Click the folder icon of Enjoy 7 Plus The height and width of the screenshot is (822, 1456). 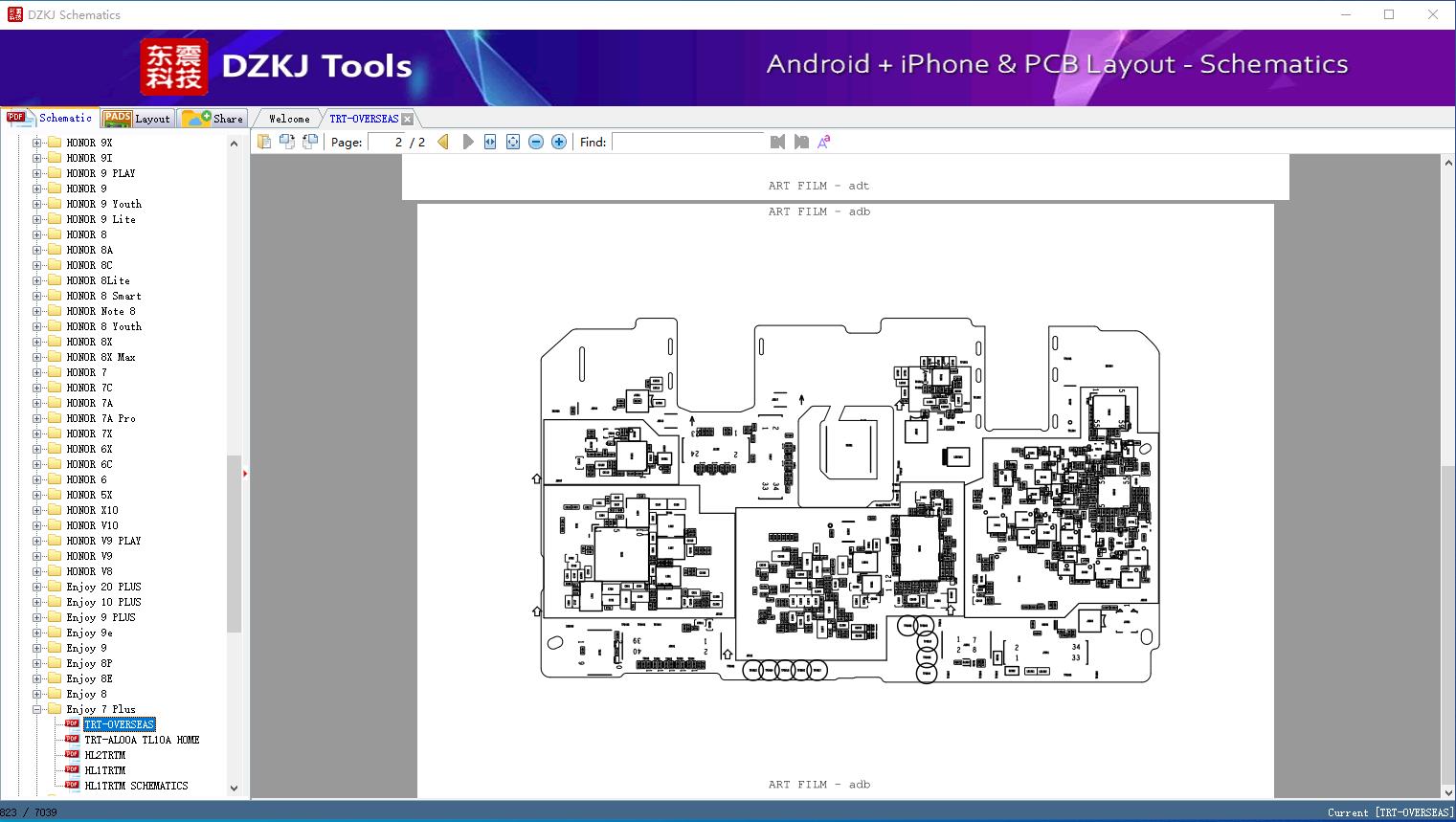(x=55, y=709)
